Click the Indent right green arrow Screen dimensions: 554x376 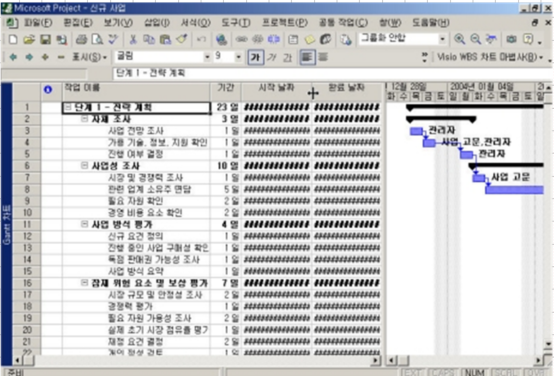tap(29, 57)
